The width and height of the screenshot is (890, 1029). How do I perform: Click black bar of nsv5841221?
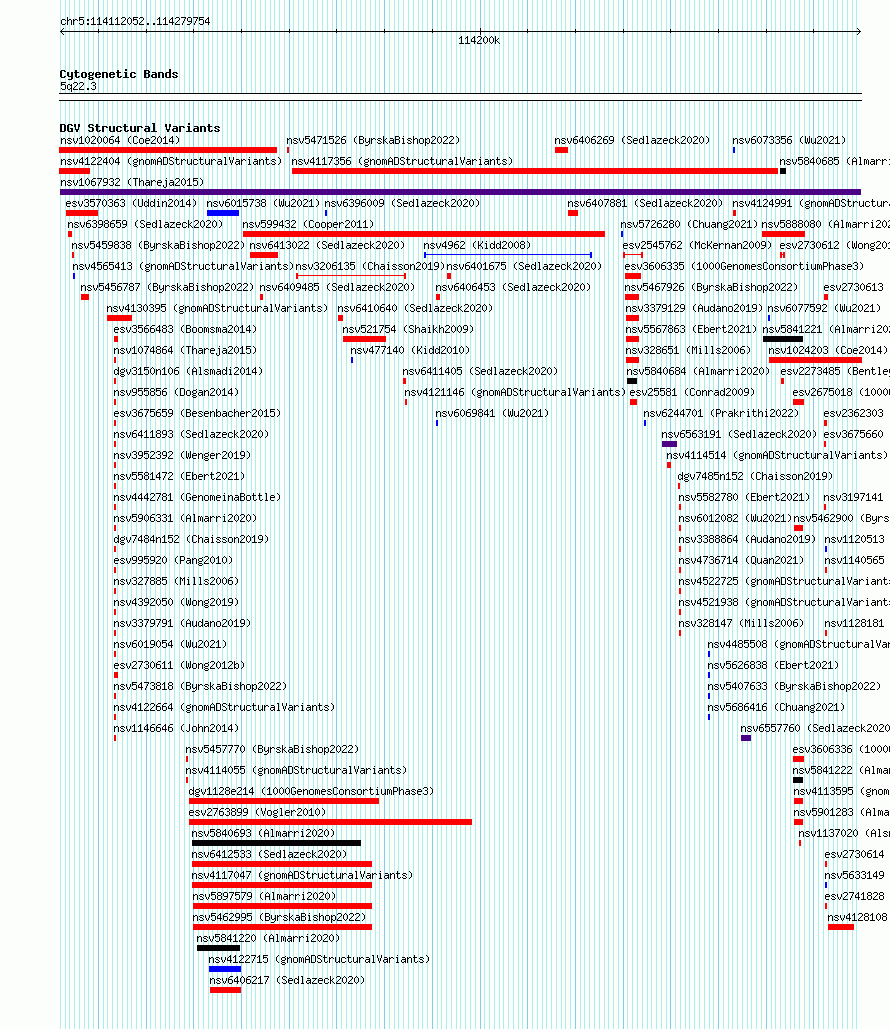coord(783,339)
